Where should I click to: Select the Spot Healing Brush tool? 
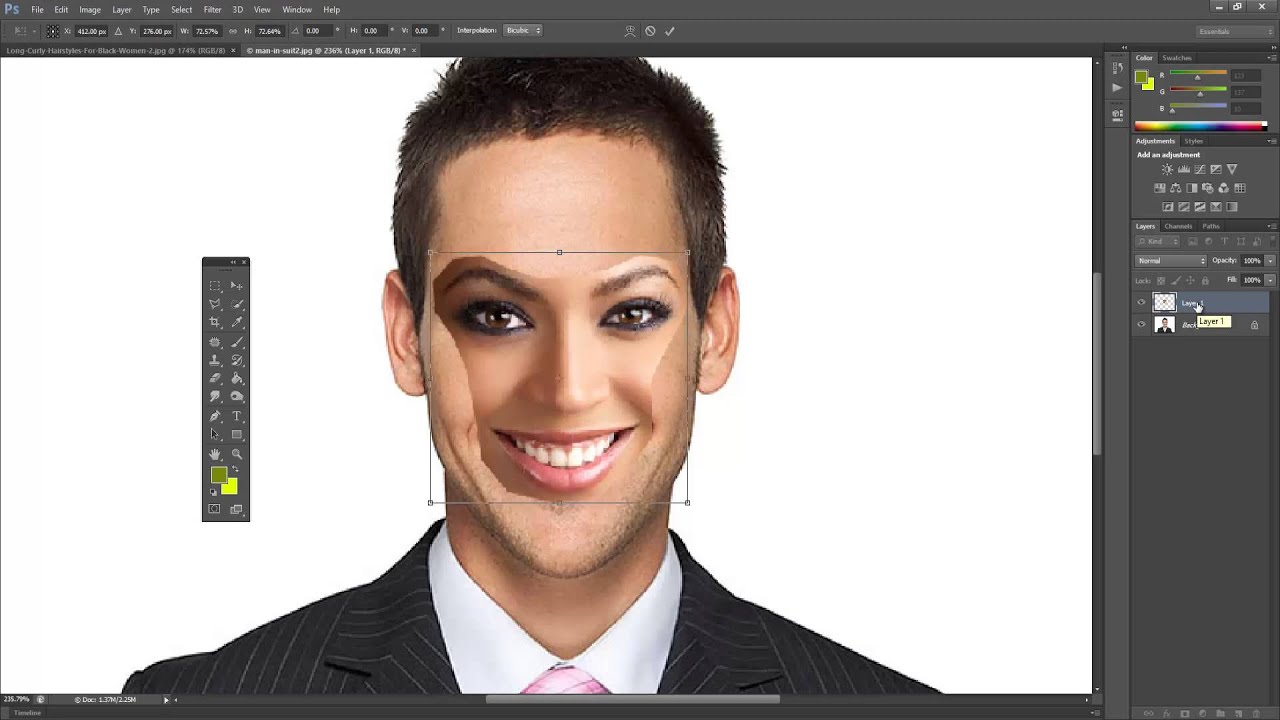tap(215, 342)
